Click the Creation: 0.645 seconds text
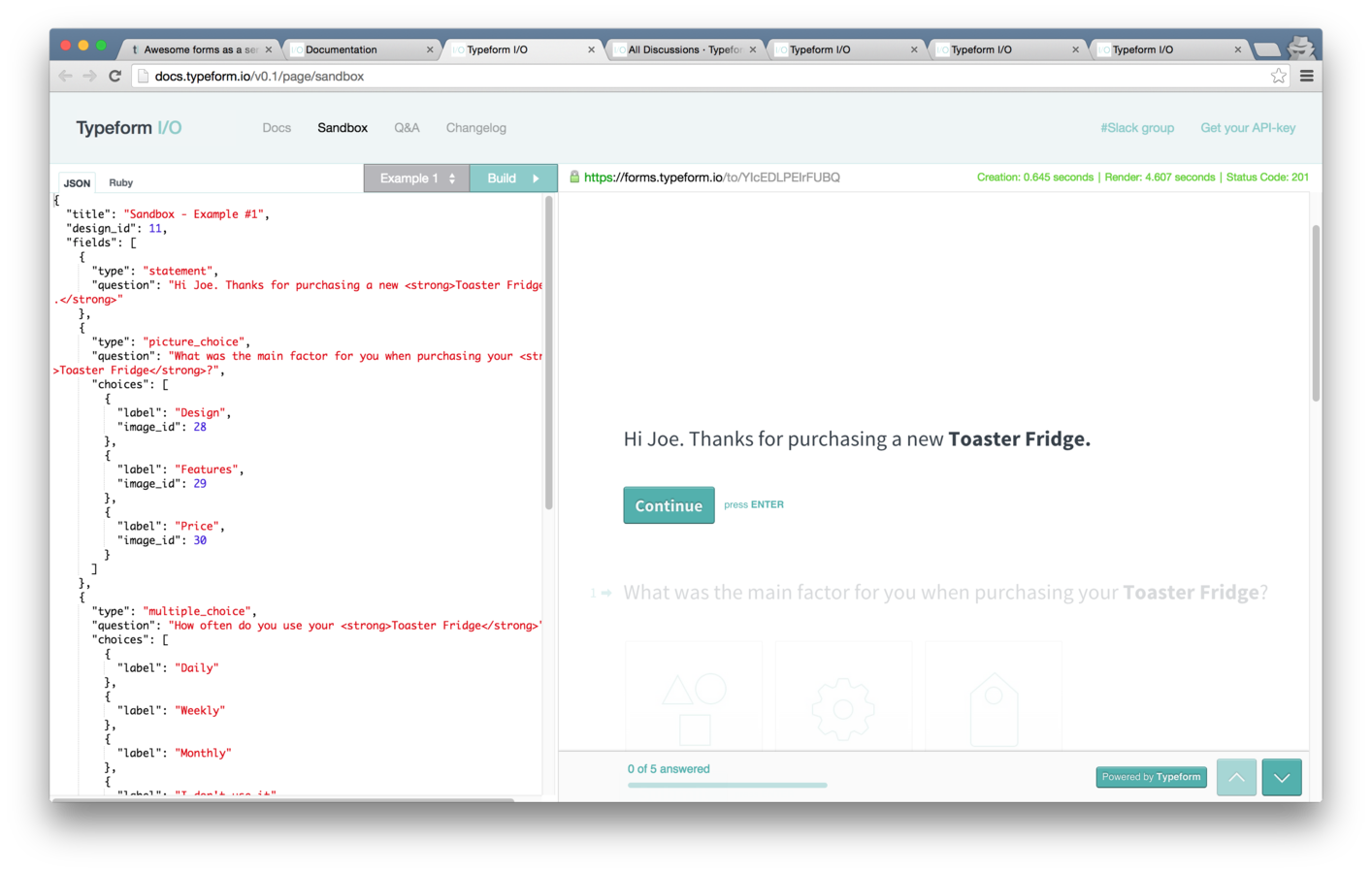The height and width of the screenshot is (873, 1372). point(1035,178)
